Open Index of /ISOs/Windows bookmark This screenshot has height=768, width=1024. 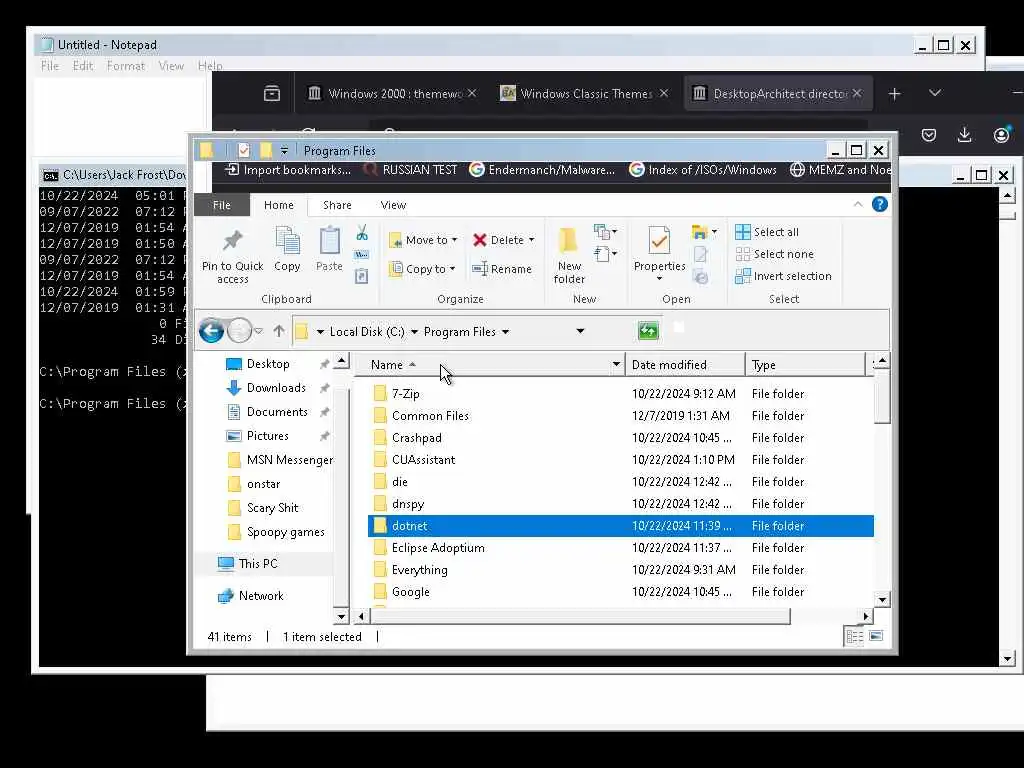click(703, 170)
